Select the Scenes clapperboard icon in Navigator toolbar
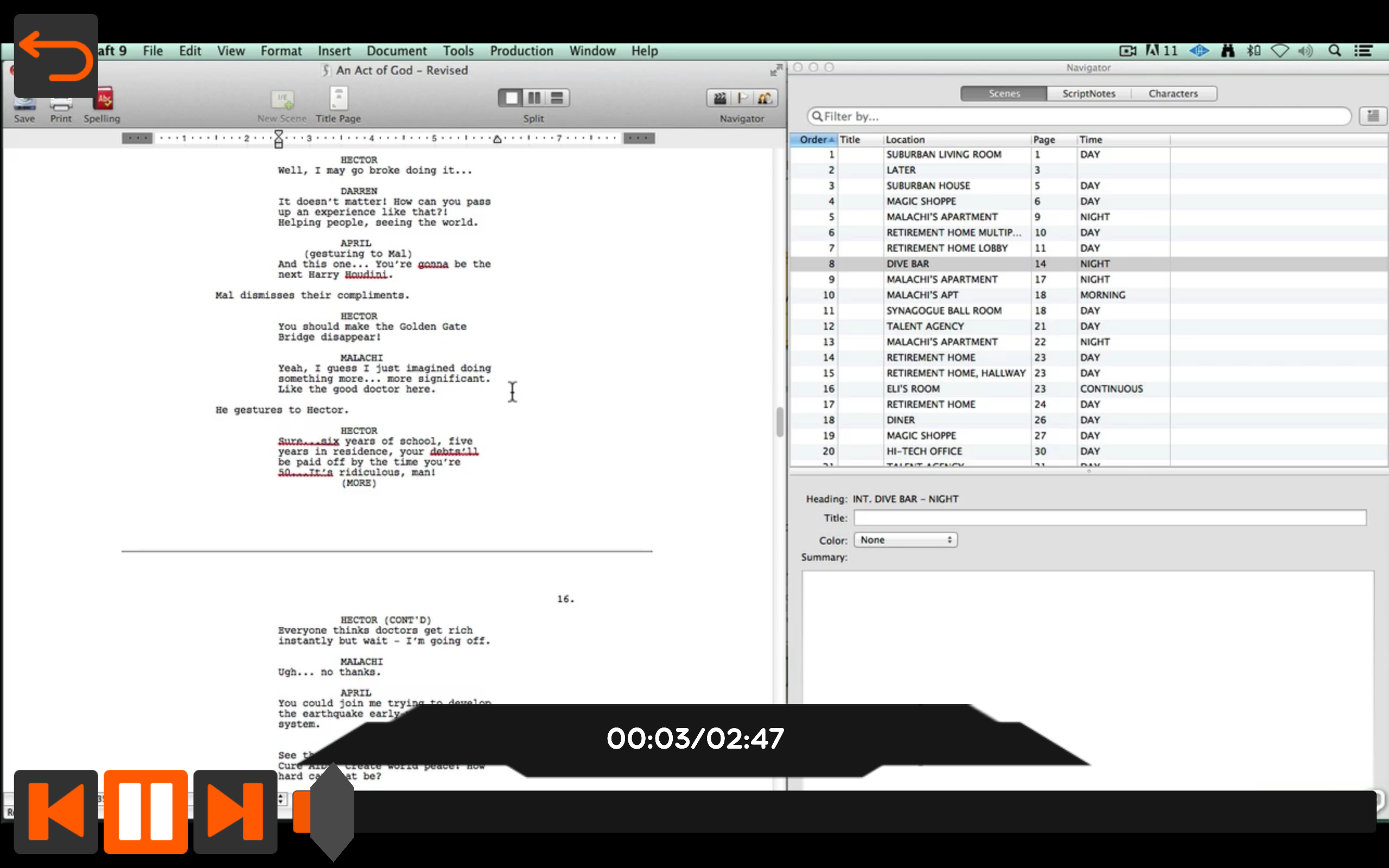 [719, 98]
